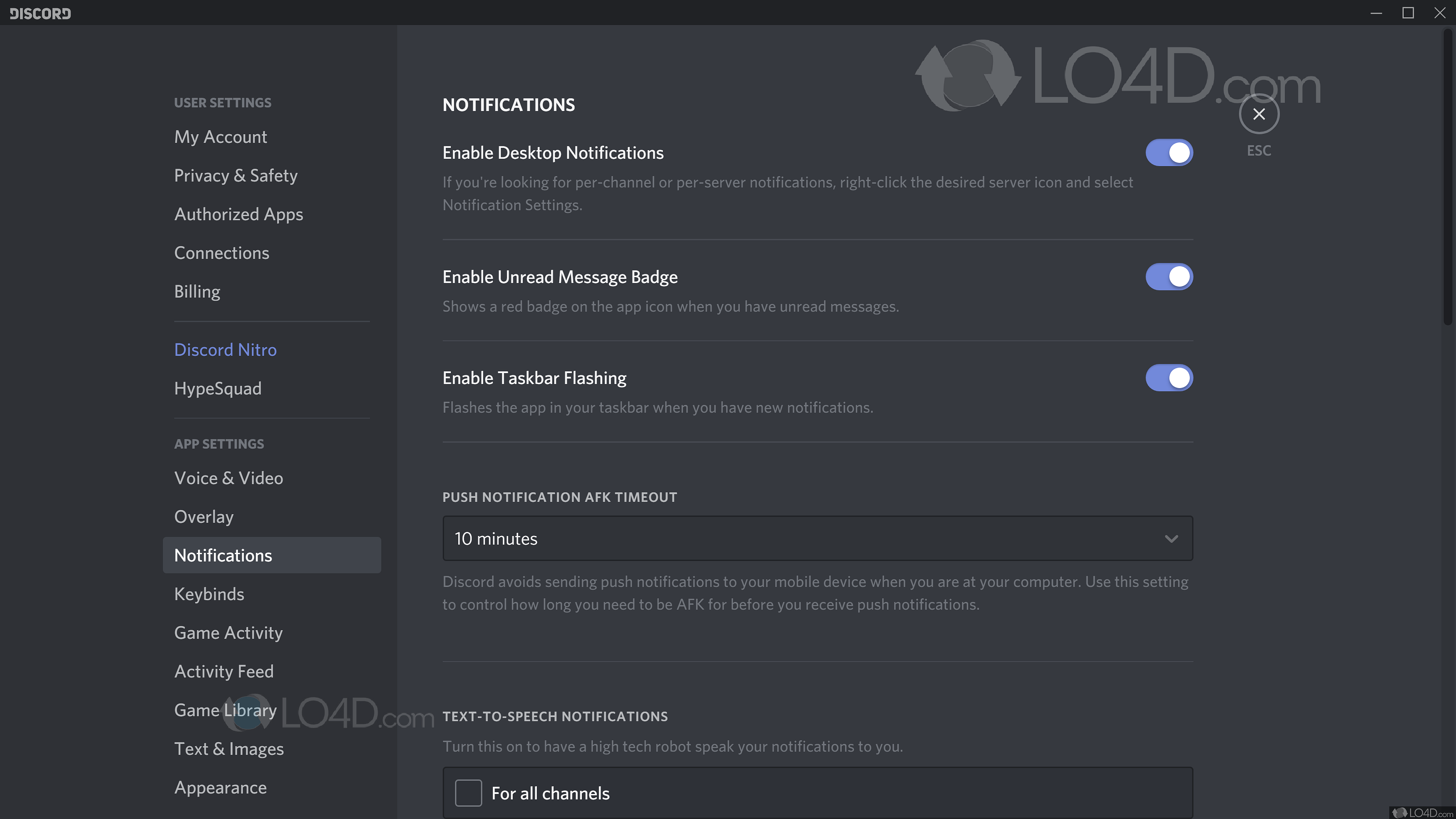Toggle Enable Taskbar Flashing switch
Image resolution: width=1456 pixels, height=819 pixels.
[x=1169, y=378]
